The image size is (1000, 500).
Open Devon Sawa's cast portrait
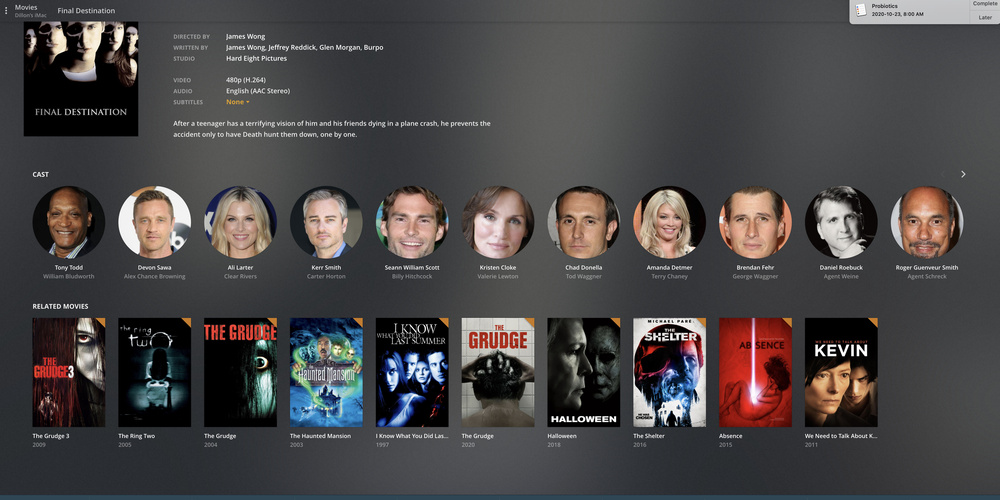point(154,222)
